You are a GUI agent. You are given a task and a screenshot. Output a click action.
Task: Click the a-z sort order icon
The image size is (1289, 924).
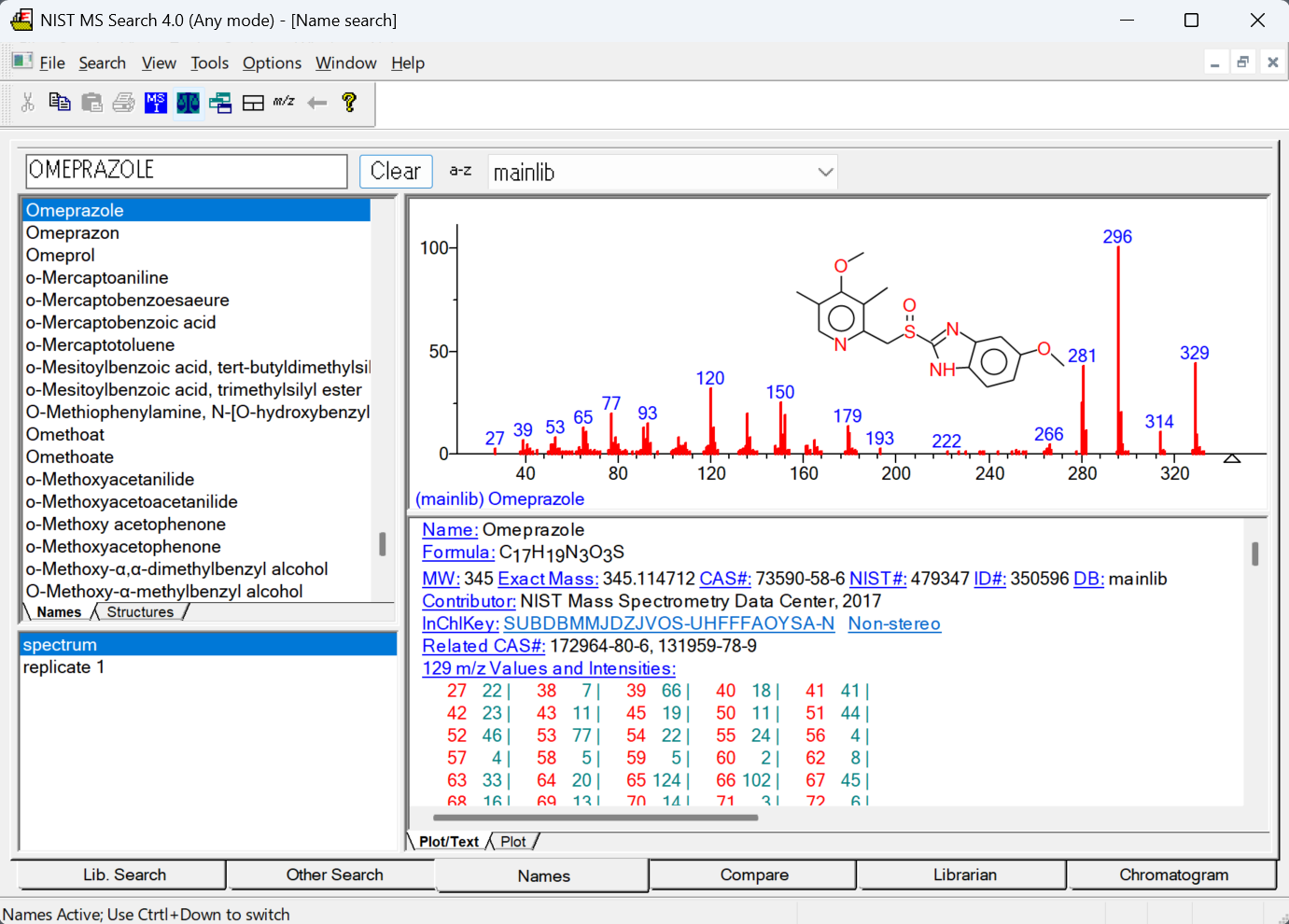tap(460, 171)
